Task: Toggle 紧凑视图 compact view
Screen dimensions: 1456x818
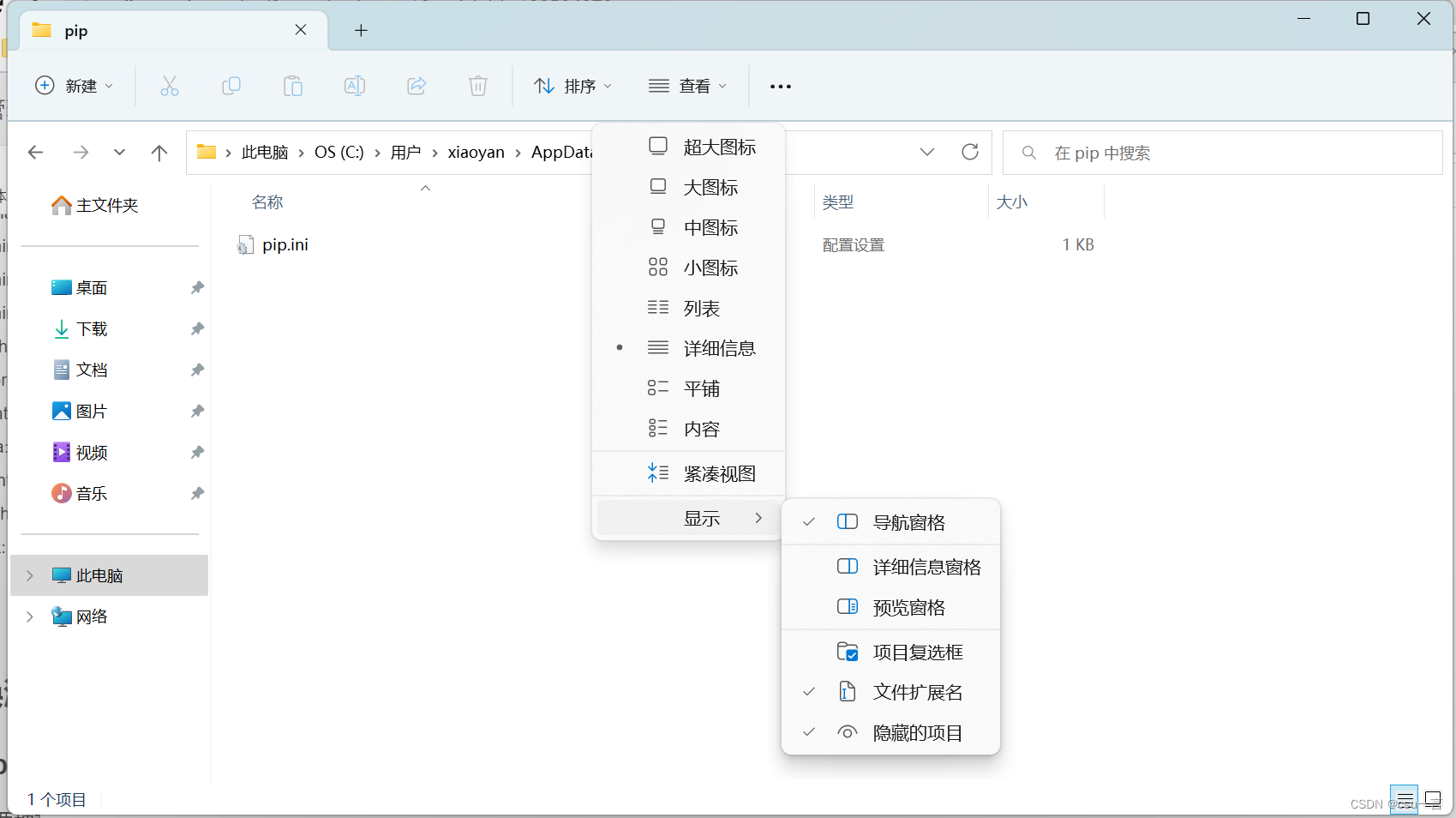Action: [x=689, y=473]
